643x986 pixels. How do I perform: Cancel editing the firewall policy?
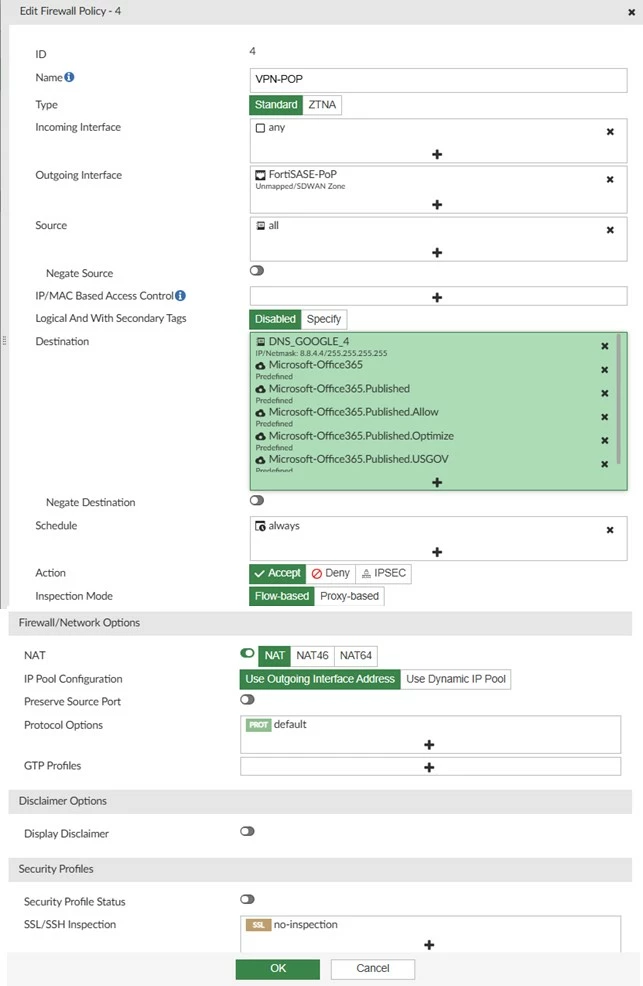click(x=373, y=968)
